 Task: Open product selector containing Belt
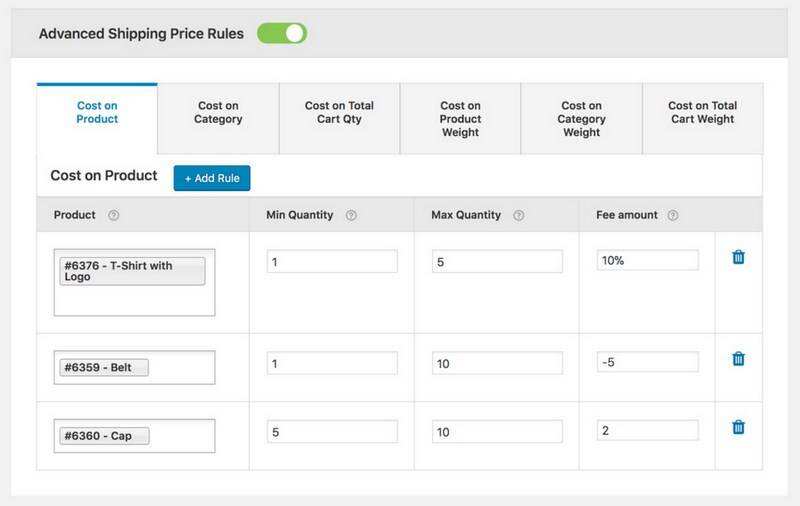point(134,367)
